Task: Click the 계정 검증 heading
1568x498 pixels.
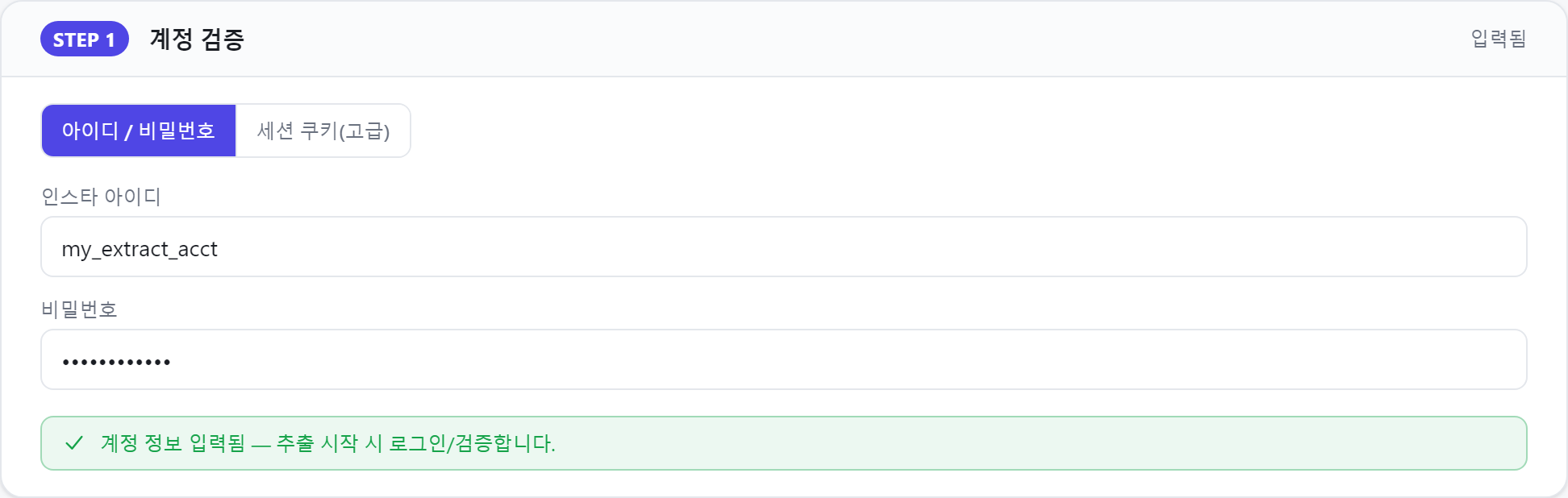Action: pos(197,39)
